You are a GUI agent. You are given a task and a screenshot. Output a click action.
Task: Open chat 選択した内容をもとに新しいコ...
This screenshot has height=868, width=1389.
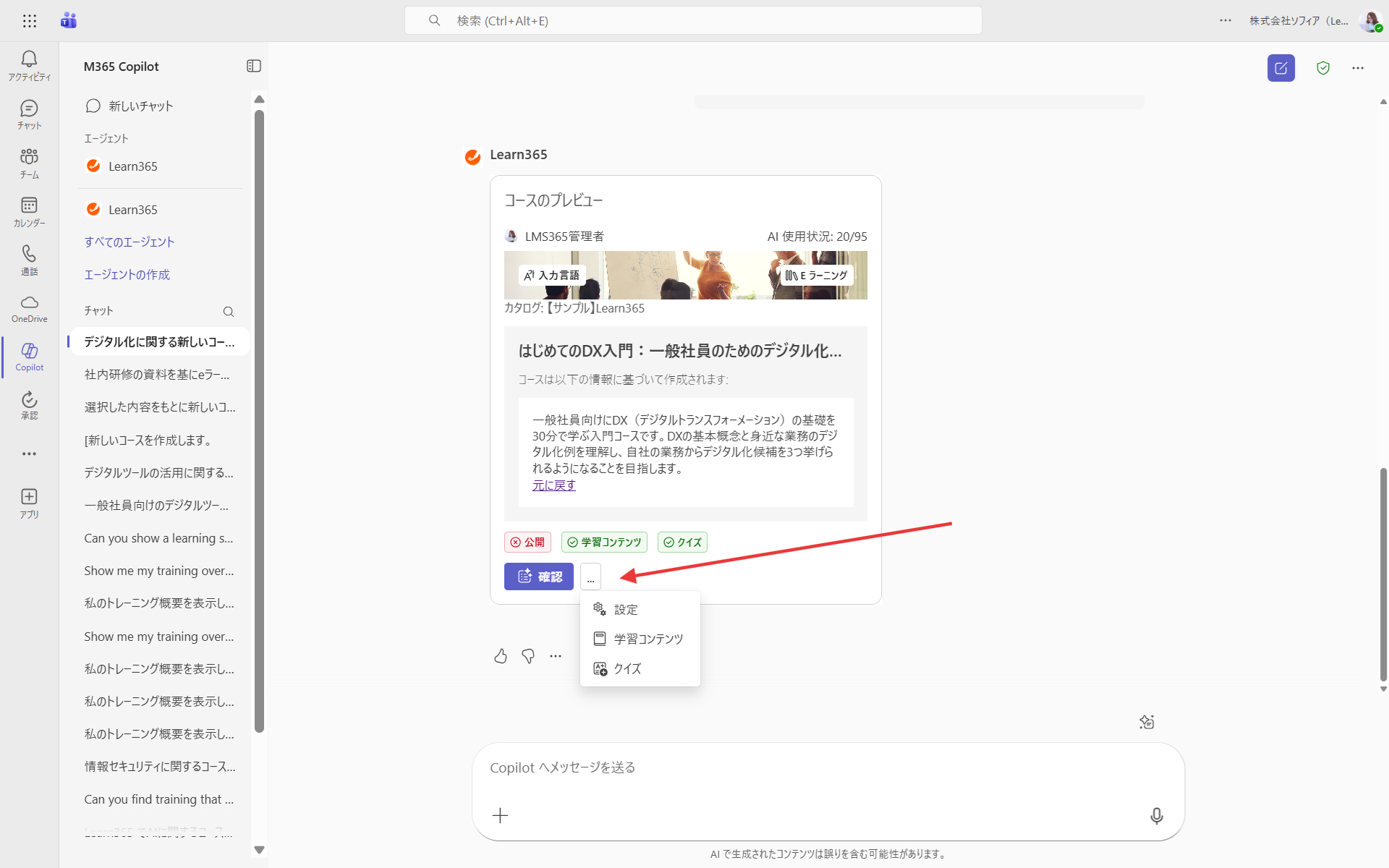[160, 407]
